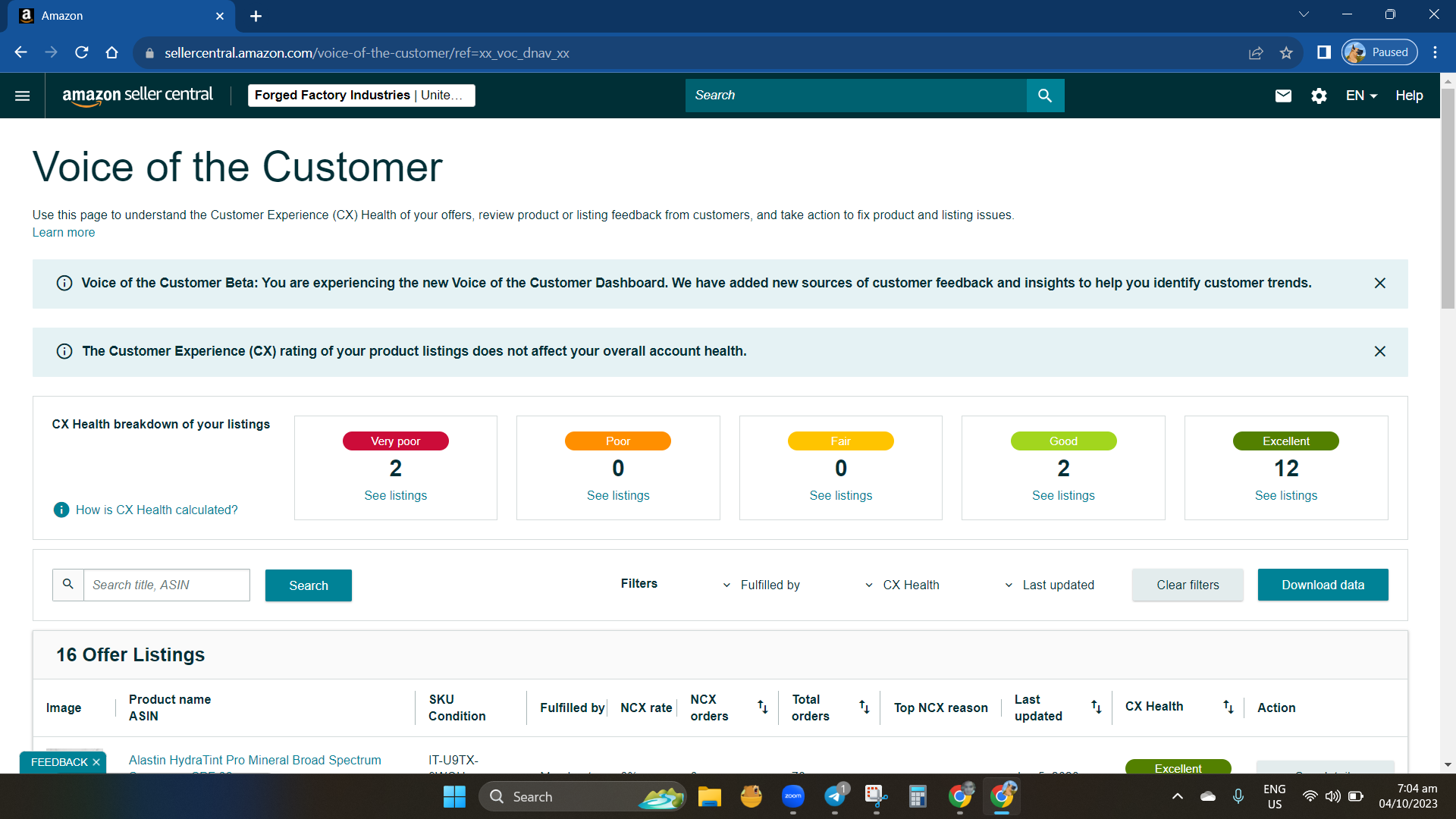Open the messages envelope icon
The height and width of the screenshot is (819, 1456).
pyautogui.click(x=1283, y=96)
